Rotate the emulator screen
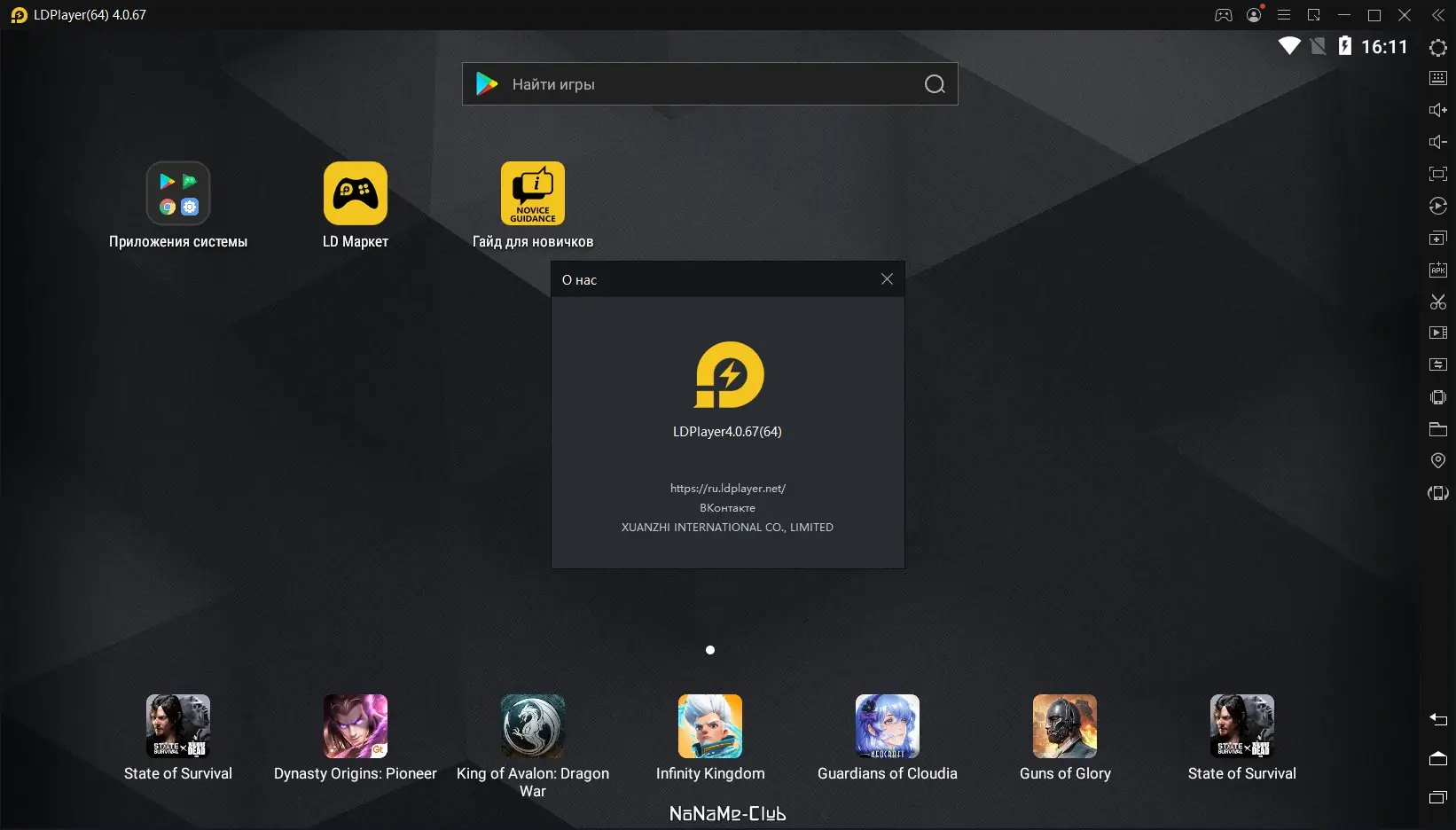The height and width of the screenshot is (830, 1456). pyautogui.click(x=1438, y=493)
